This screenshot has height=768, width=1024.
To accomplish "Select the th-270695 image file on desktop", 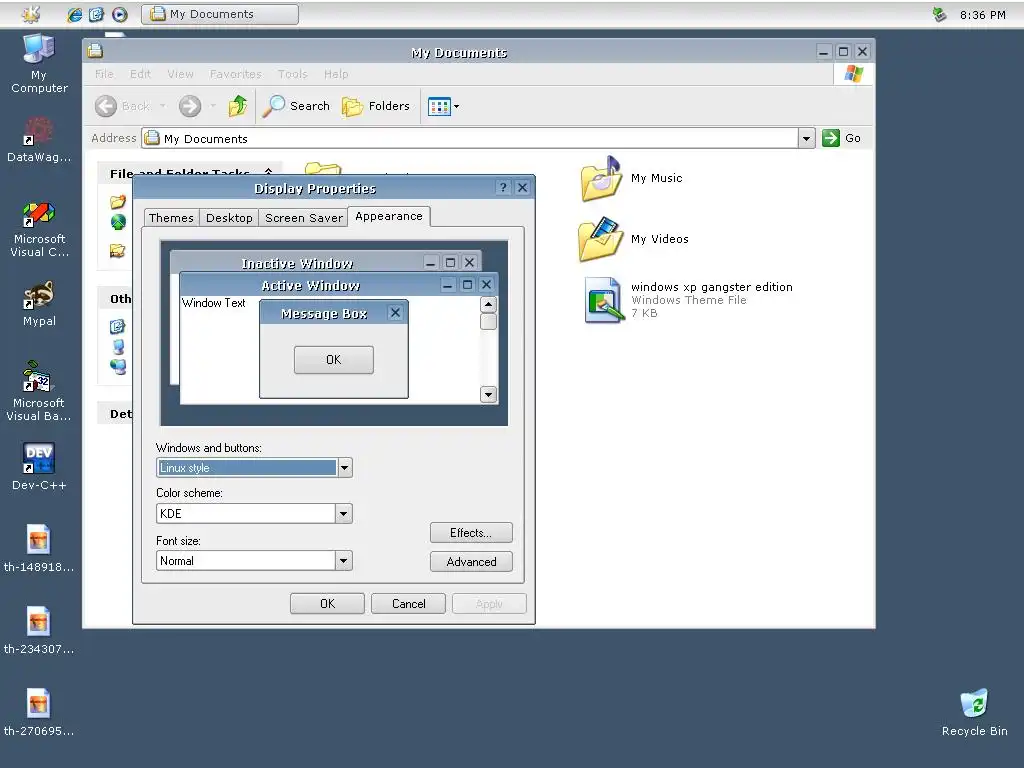I will [x=39, y=712].
